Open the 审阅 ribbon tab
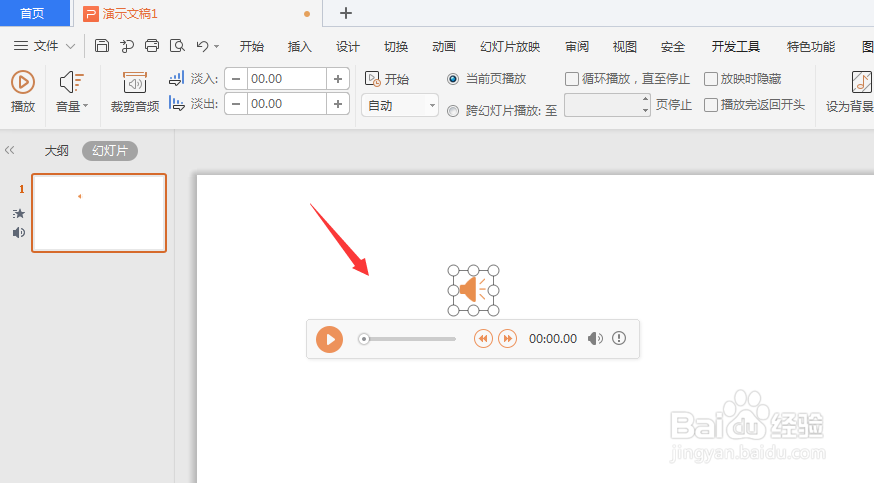874x483 pixels. pyautogui.click(x=577, y=46)
